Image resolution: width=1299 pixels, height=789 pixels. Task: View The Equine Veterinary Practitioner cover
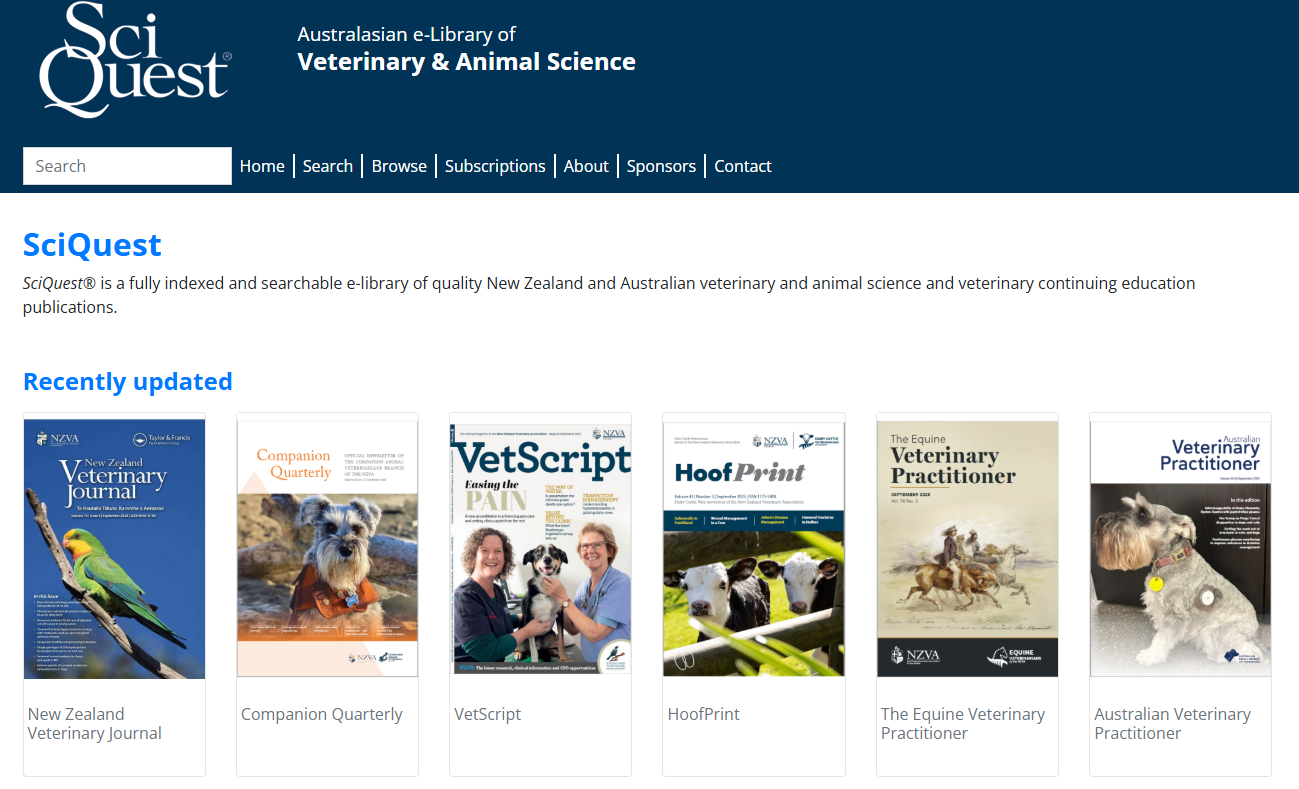coord(967,548)
